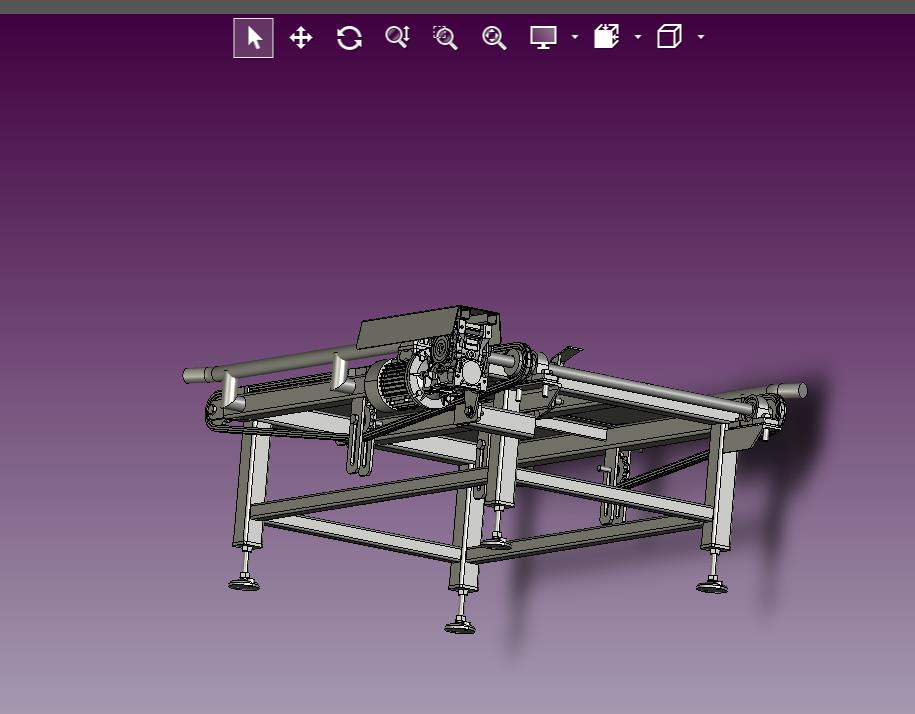Select the arrow pointer tool
Viewport: 915px width, 714px height.
point(253,38)
